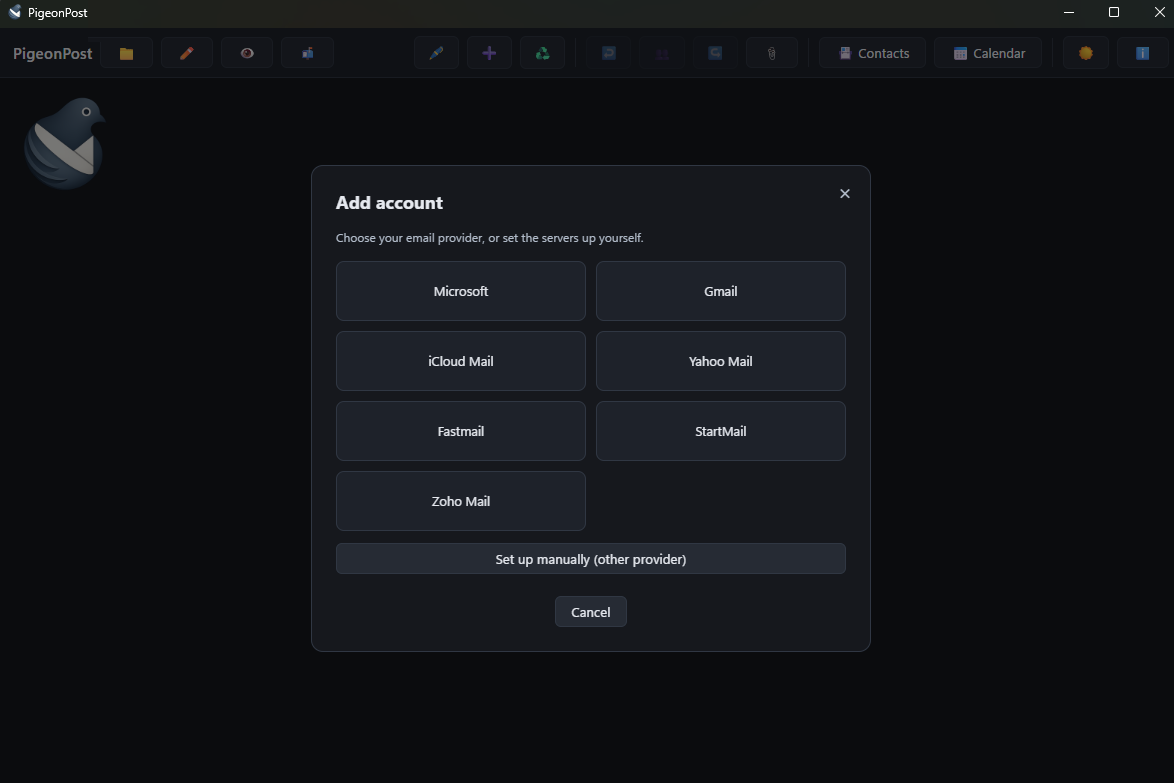Click the PigeonPost pigeon logo
Viewport: 1174px width, 783px height.
[x=64, y=143]
